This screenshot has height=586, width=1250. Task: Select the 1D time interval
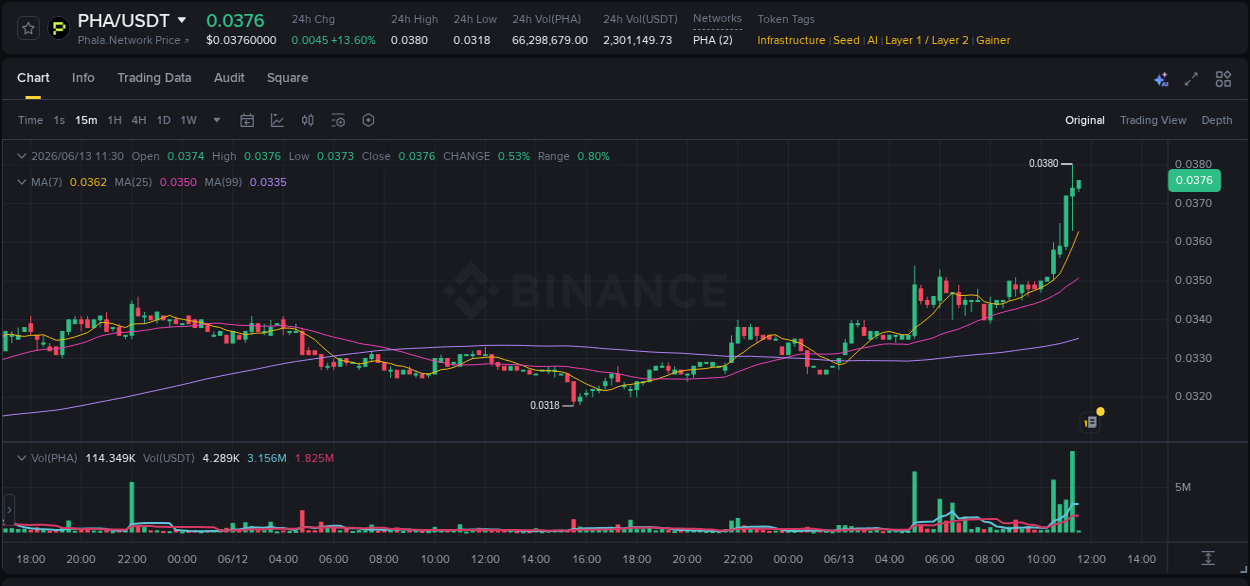(163, 120)
